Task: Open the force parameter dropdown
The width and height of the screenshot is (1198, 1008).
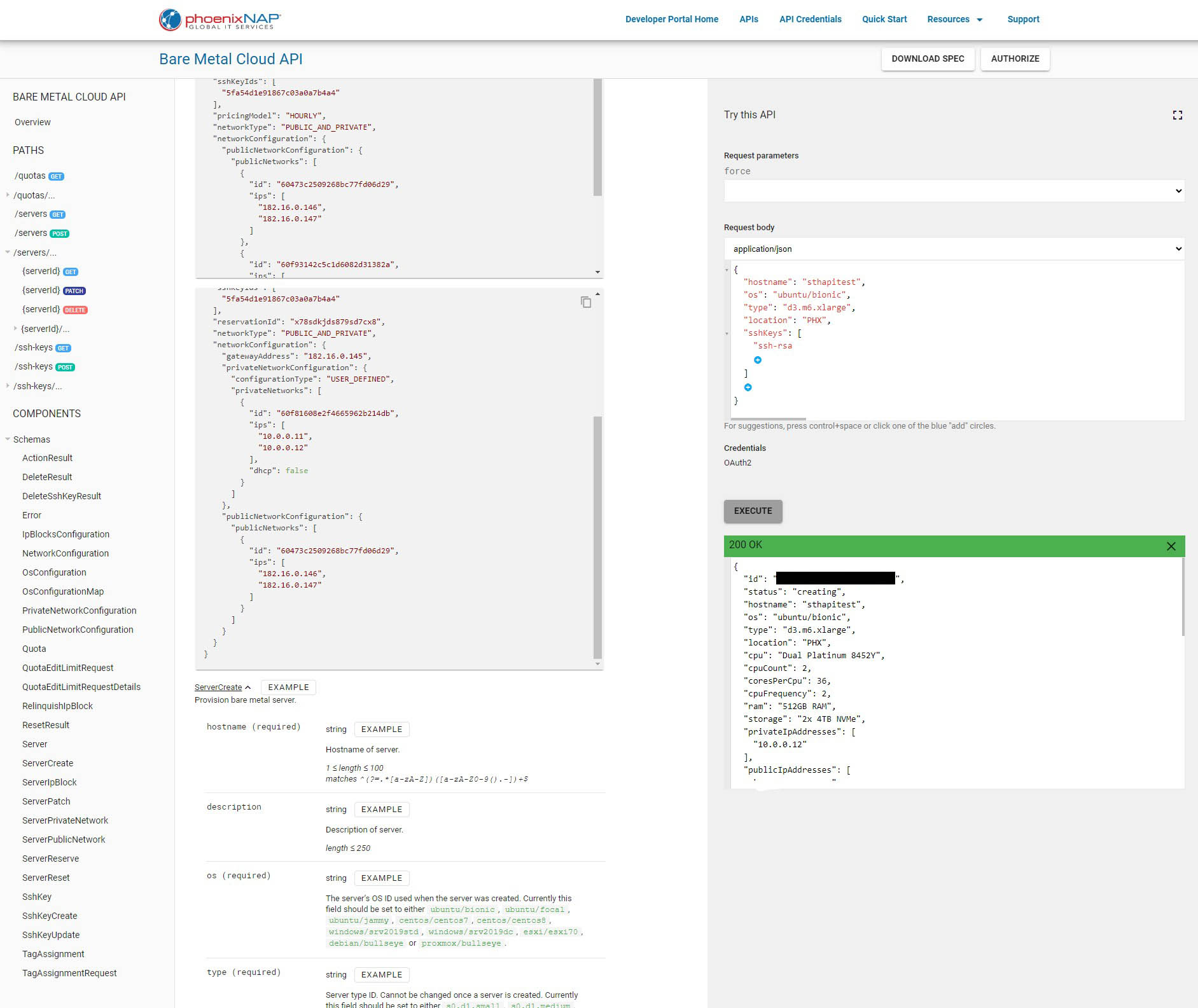Action: click(954, 191)
